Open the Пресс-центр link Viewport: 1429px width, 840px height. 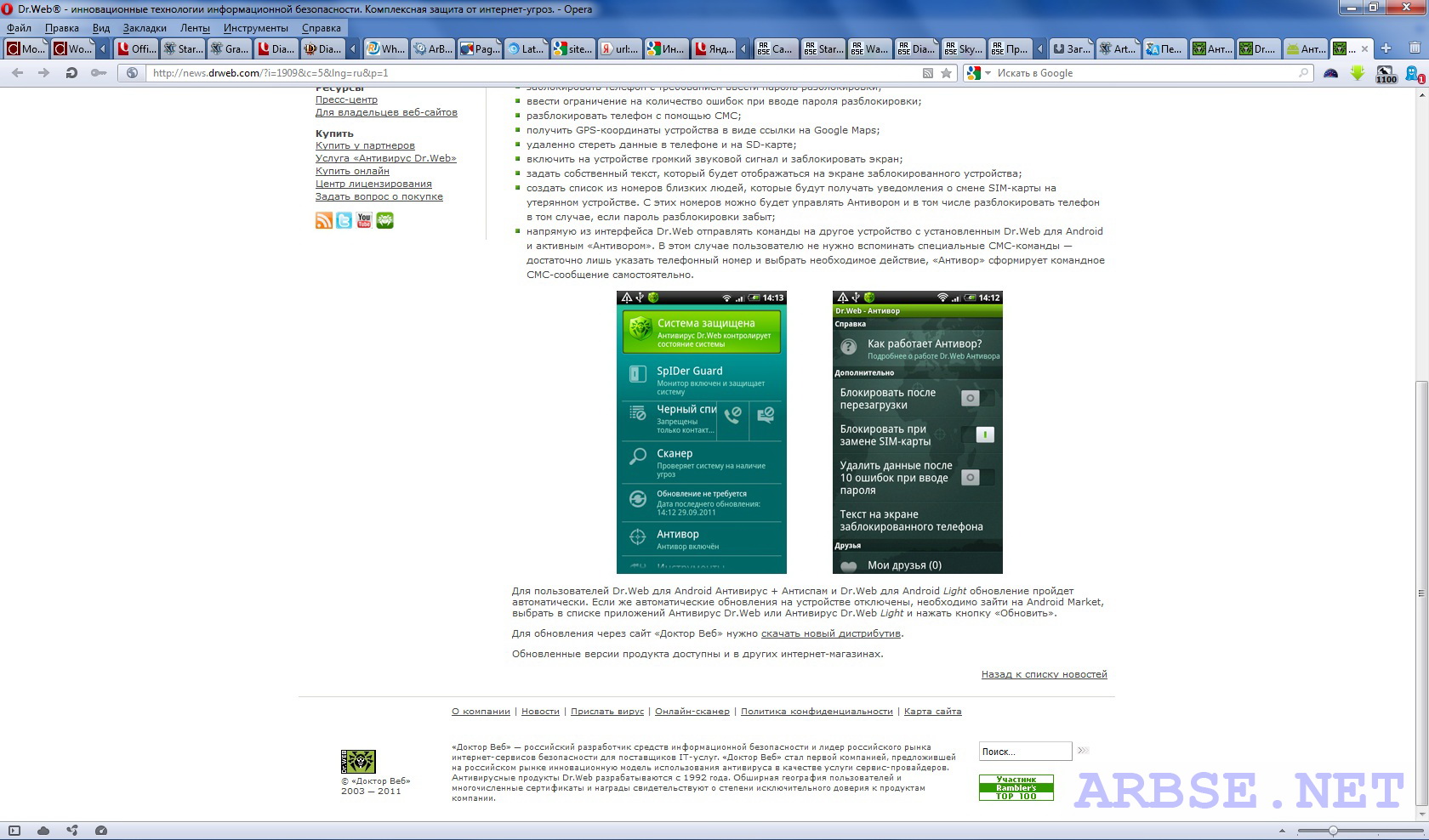[x=346, y=99]
